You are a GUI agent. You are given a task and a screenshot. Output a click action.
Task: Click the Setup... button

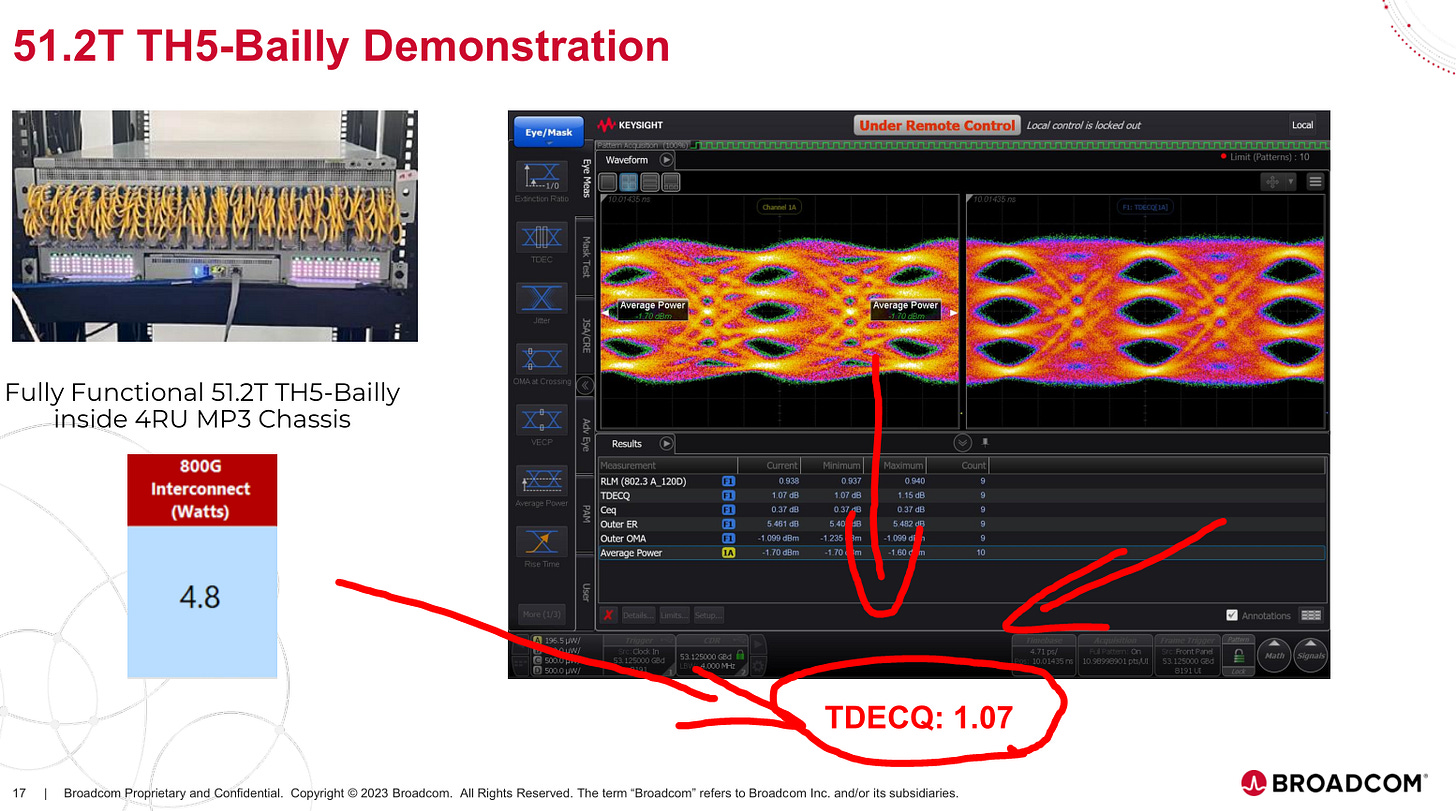[x=708, y=615]
